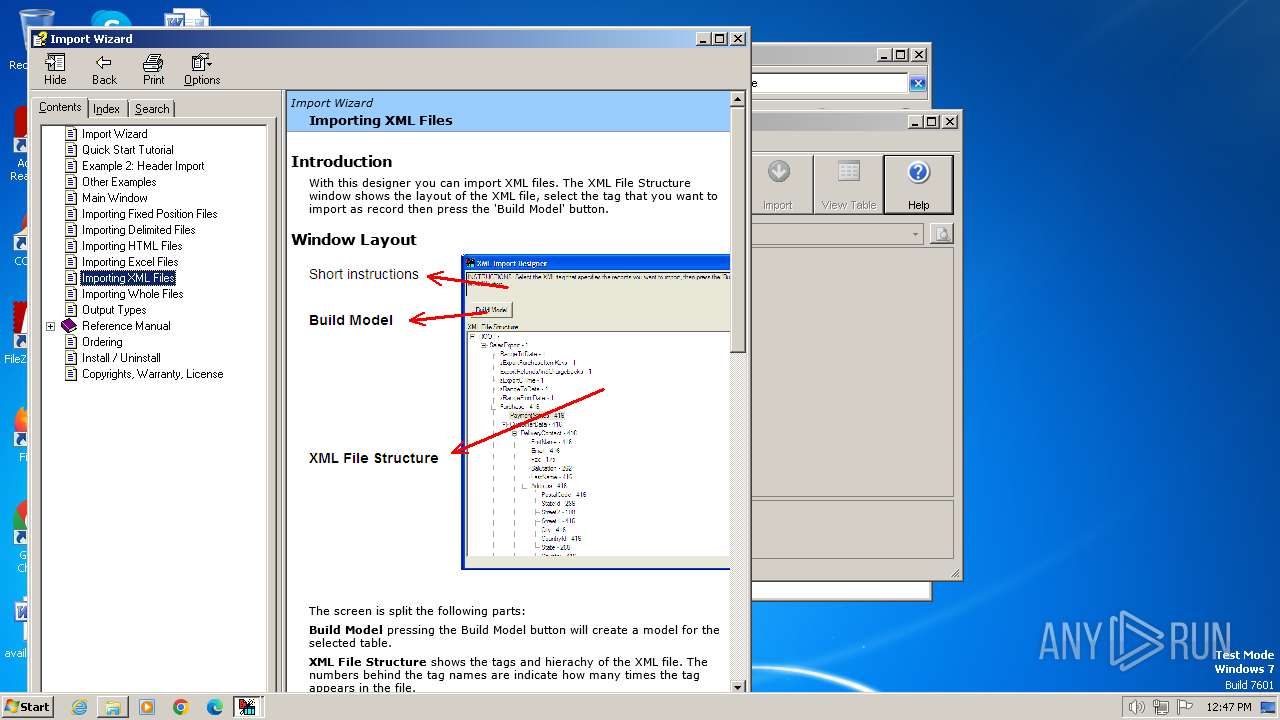The height and width of the screenshot is (720, 1280).
Task: Open the Windows Start menu
Action: [28, 706]
